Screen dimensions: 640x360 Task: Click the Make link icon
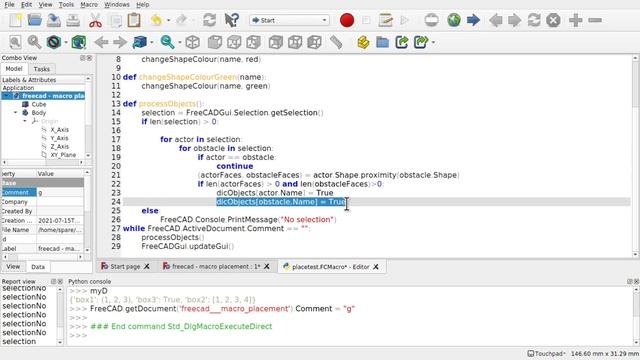point(402,42)
